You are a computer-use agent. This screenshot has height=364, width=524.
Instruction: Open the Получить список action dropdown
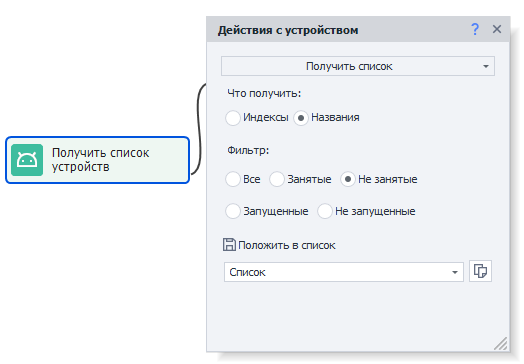[358, 66]
